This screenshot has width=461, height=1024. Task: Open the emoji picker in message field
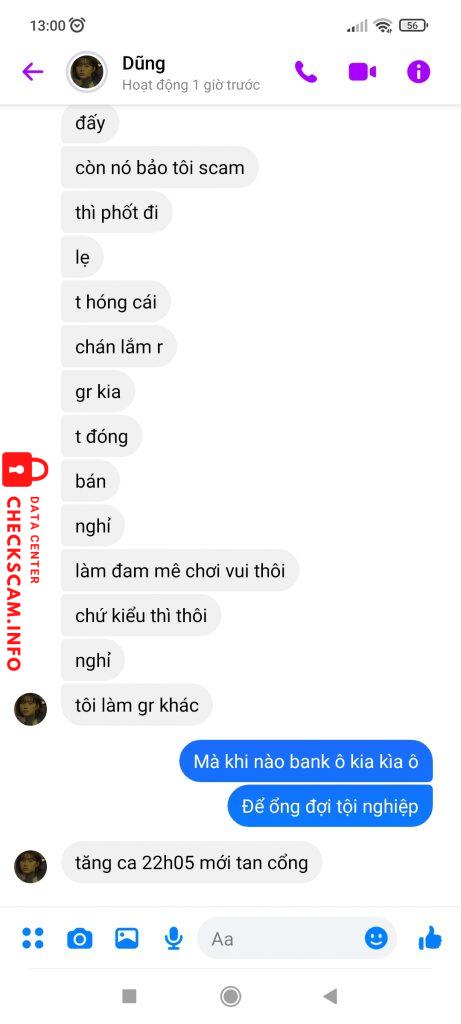tap(376, 939)
